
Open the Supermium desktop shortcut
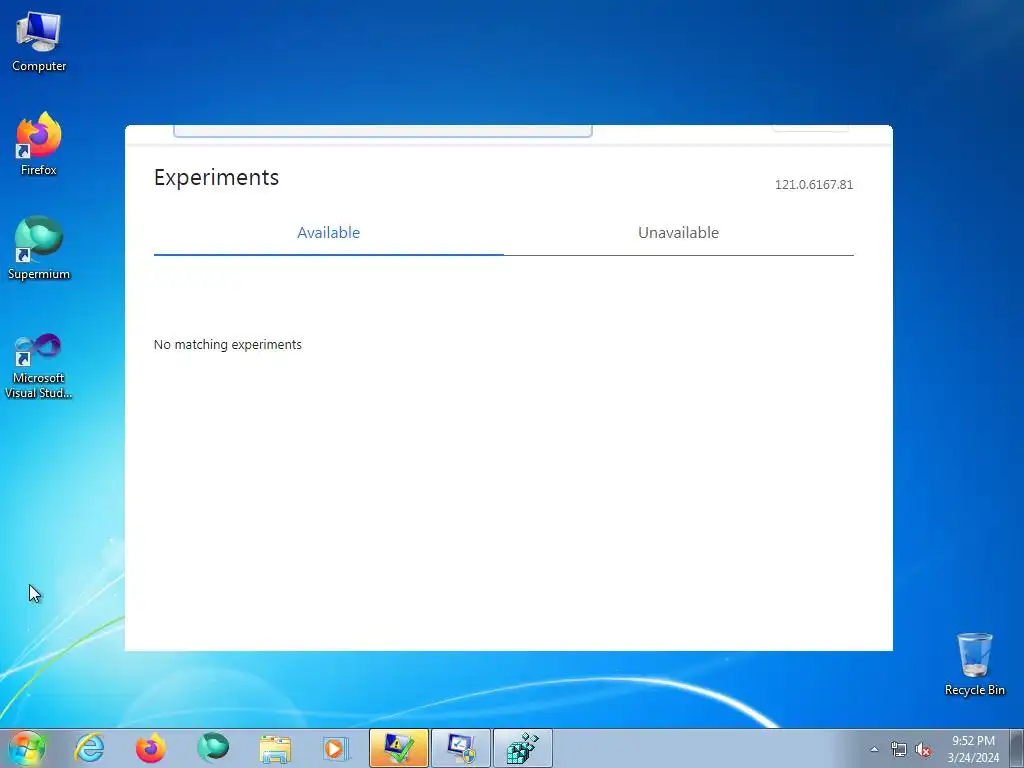point(39,248)
